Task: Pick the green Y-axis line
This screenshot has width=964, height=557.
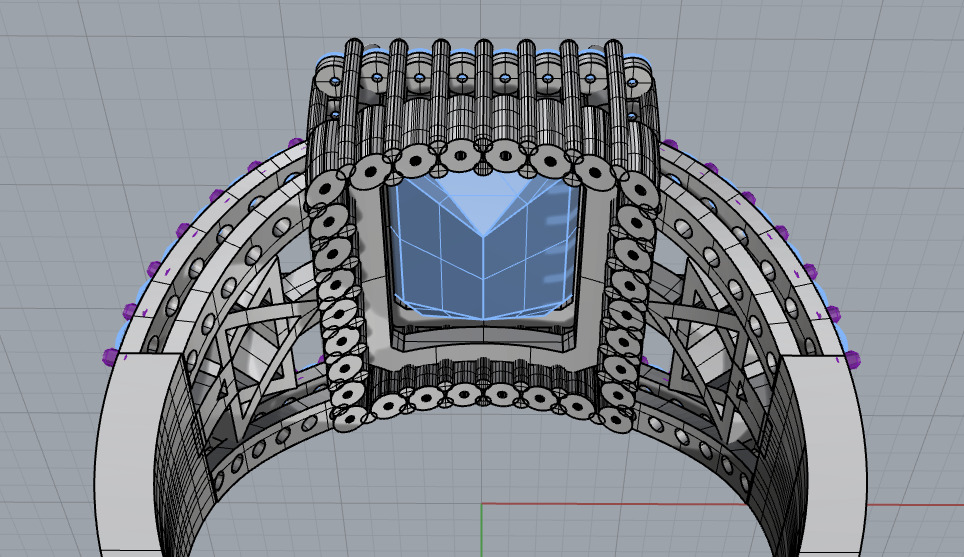Action: [481, 530]
